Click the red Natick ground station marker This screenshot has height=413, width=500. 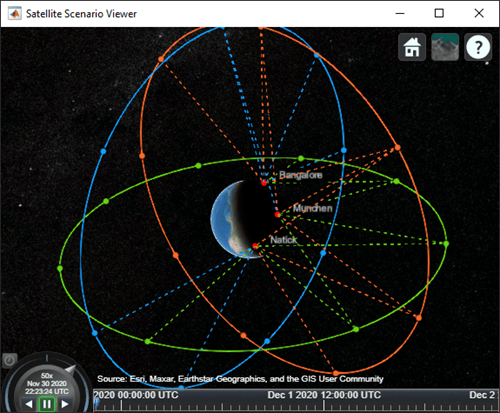(255, 246)
